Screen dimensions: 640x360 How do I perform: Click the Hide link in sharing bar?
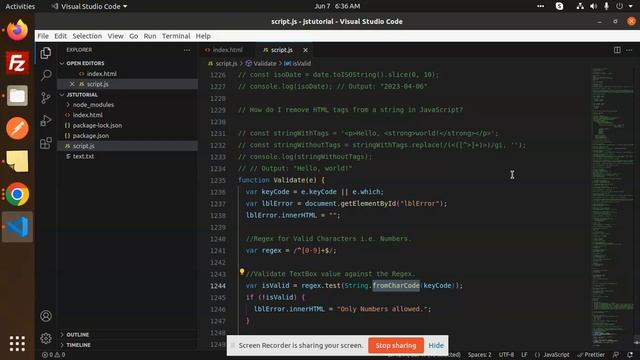(x=436, y=345)
